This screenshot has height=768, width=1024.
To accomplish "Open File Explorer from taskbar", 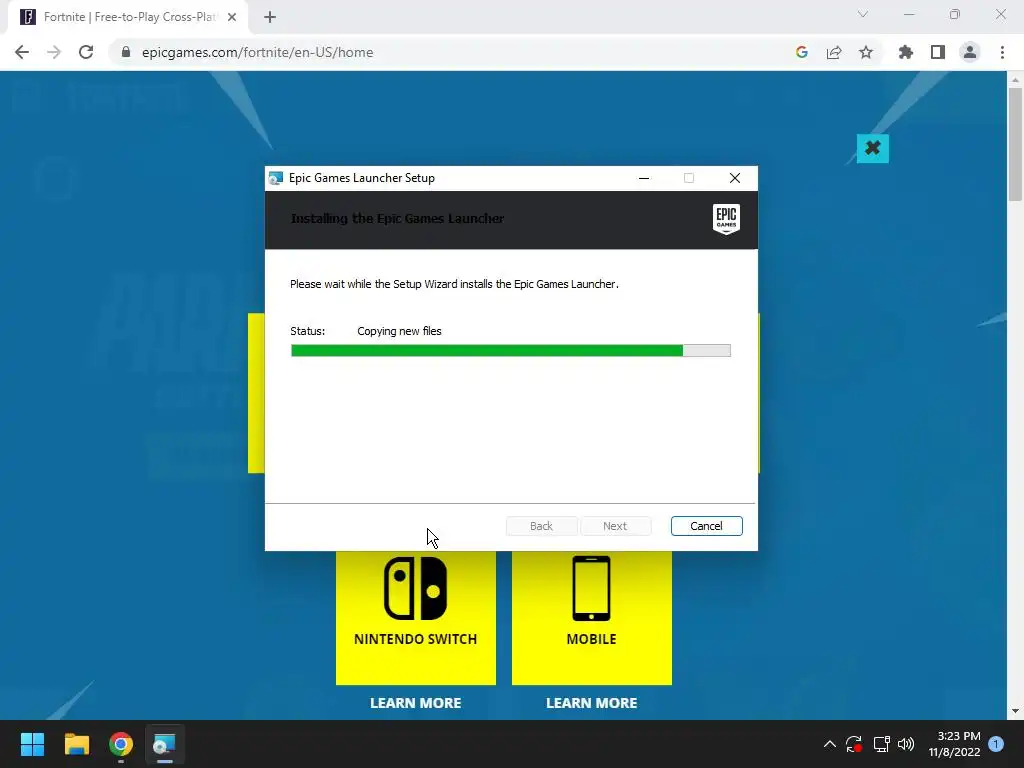I will 76,744.
